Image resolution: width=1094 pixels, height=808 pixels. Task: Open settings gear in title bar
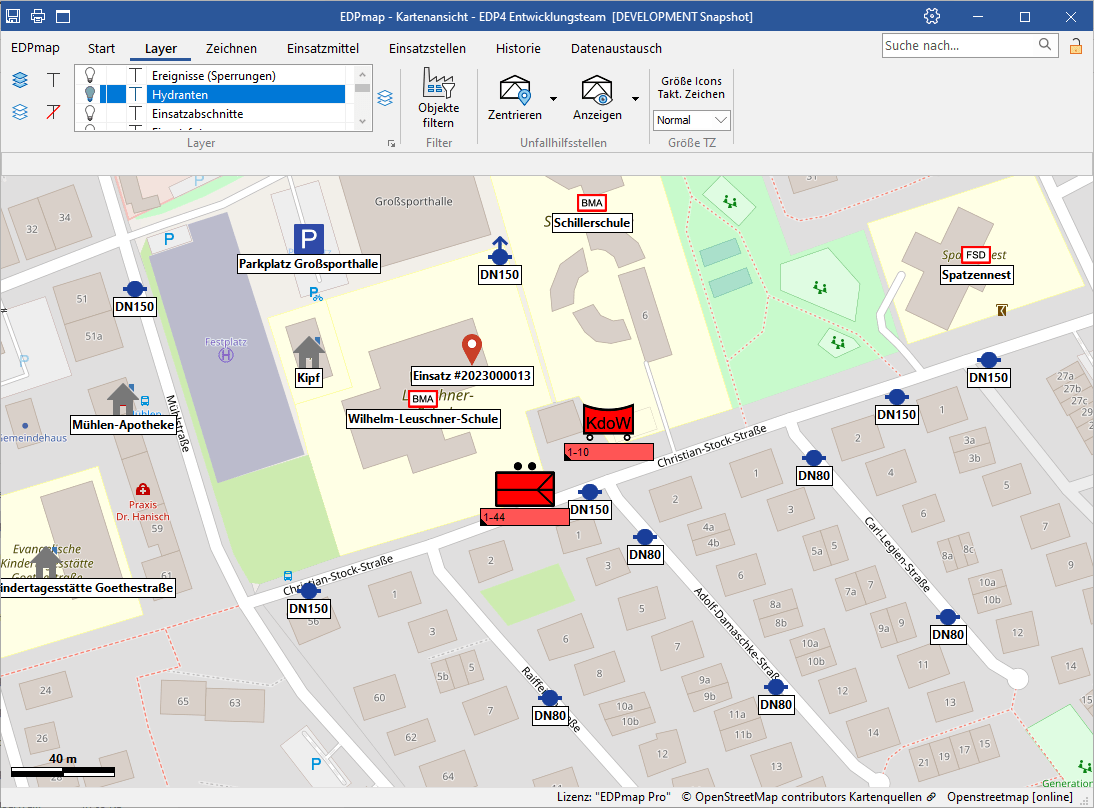pos(931,16)
